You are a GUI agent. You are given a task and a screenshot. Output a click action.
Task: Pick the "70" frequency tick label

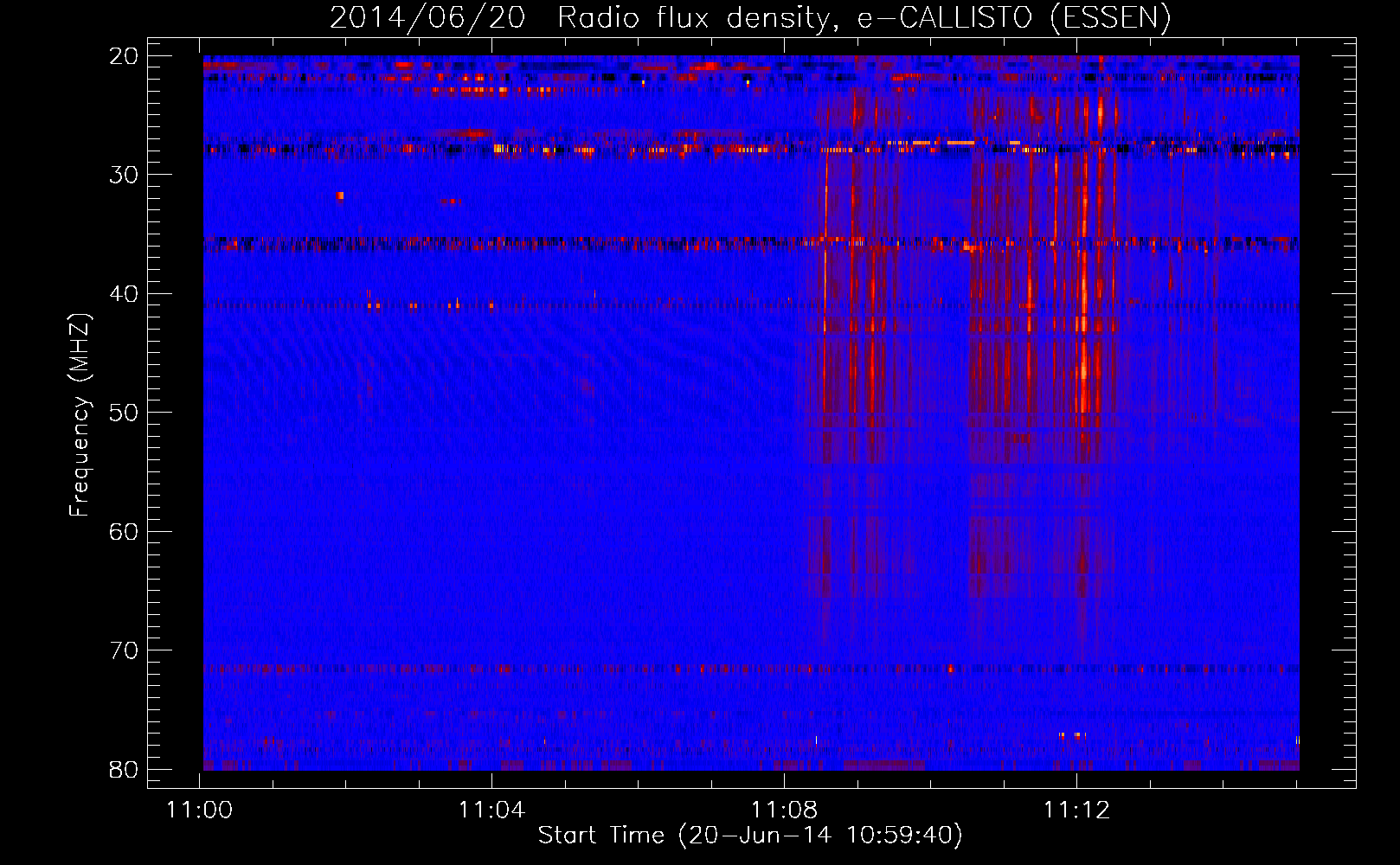pyautogui.click(x=124, y=650)
